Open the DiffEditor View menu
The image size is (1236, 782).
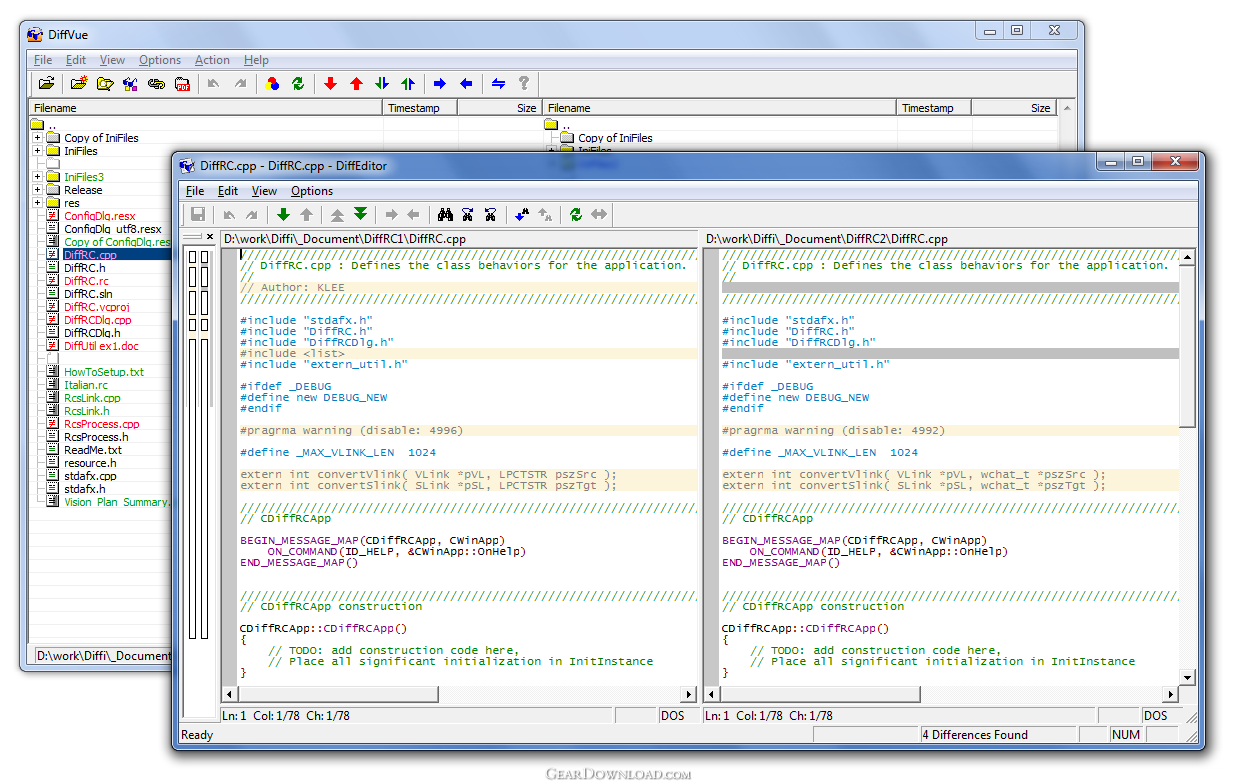click(264, 191)
